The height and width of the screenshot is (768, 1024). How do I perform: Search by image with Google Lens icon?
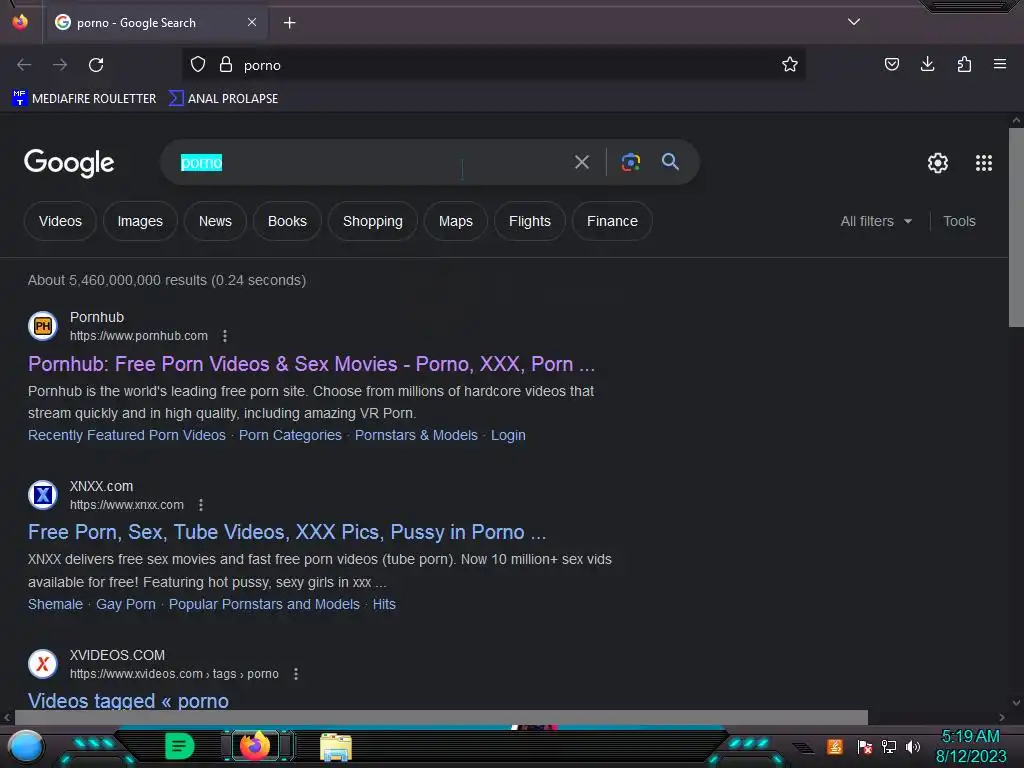coord(630,162)
